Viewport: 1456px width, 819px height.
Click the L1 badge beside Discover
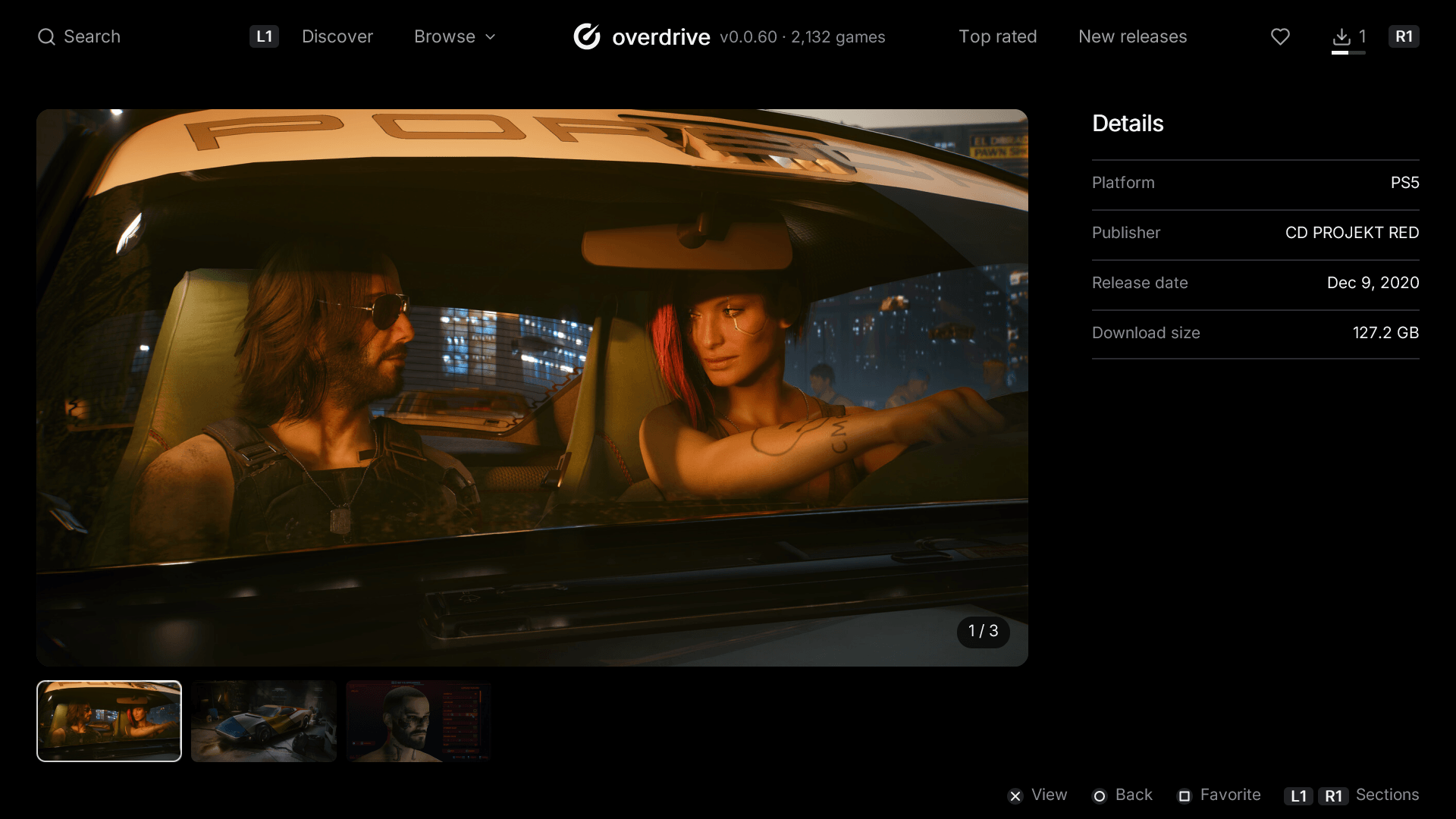click(x=264, y=36)
